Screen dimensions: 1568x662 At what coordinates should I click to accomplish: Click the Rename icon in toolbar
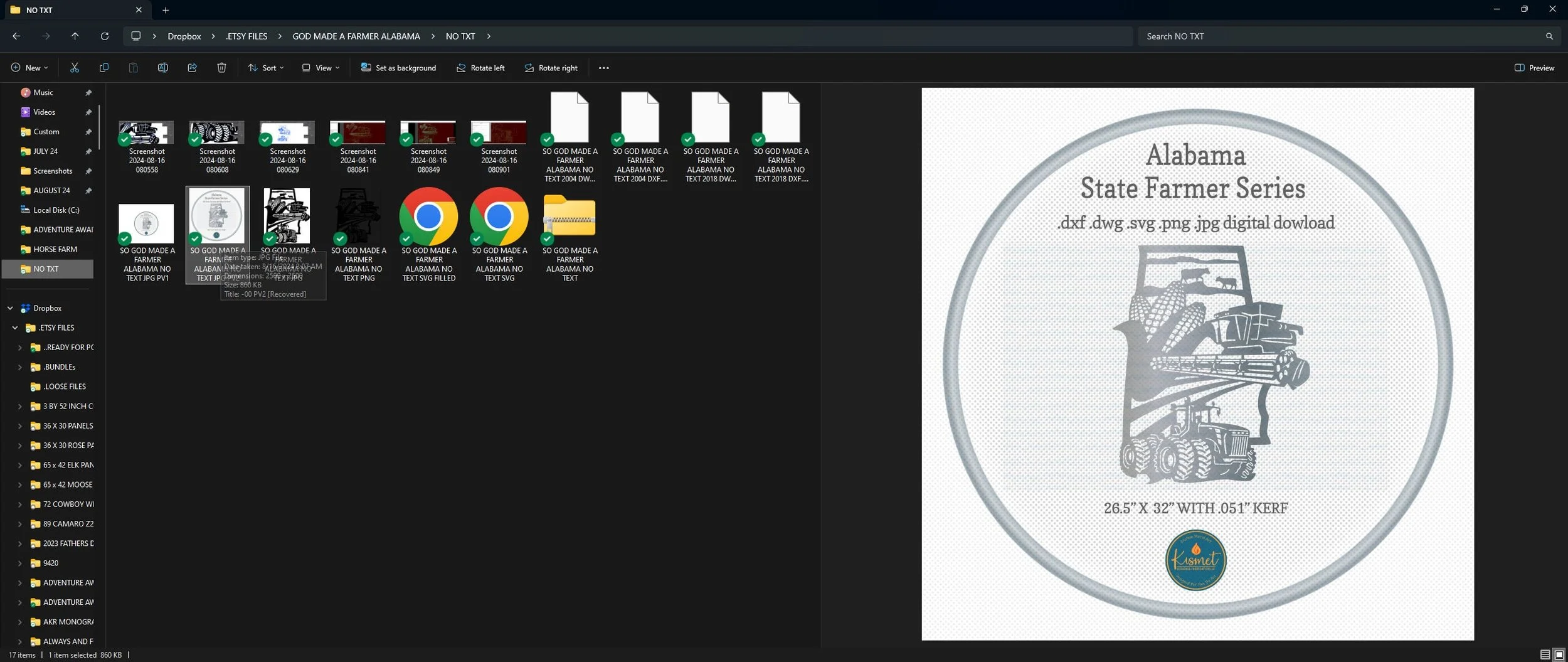pos(162,68)
